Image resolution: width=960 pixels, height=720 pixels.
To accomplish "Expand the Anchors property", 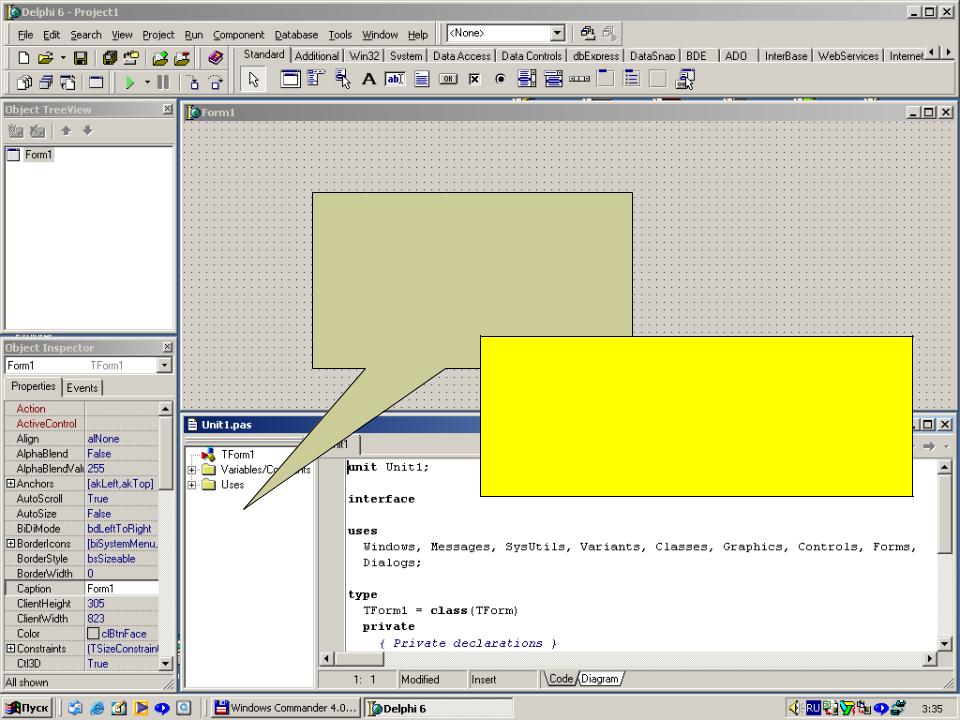I will [10, 484].
